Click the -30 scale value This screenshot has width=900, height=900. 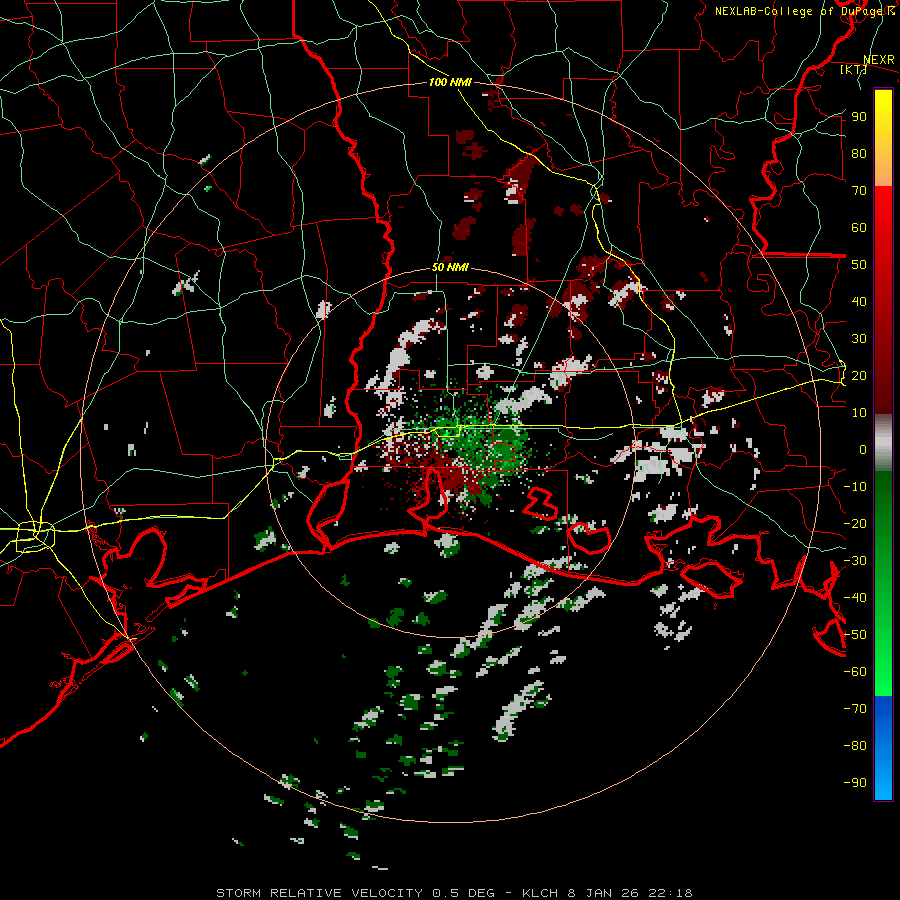pyautogui.click(x=855, y=561)
